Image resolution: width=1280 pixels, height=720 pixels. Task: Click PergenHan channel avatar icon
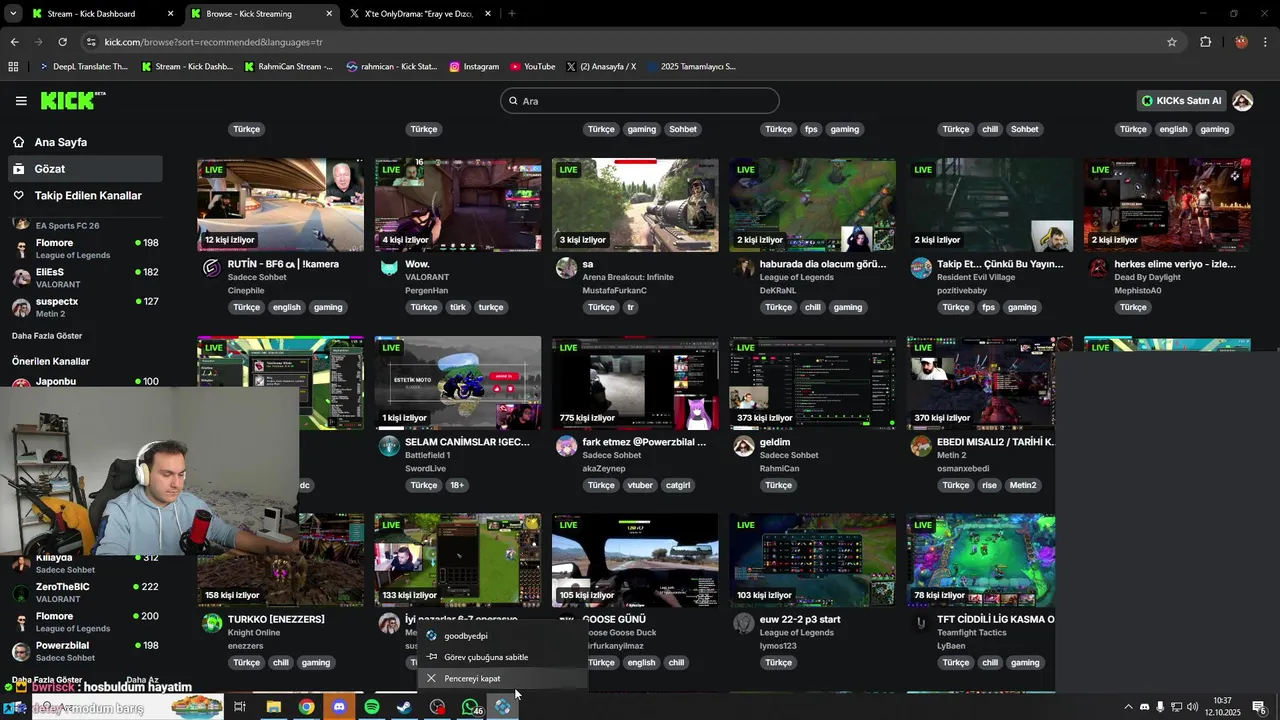[389, 268]
